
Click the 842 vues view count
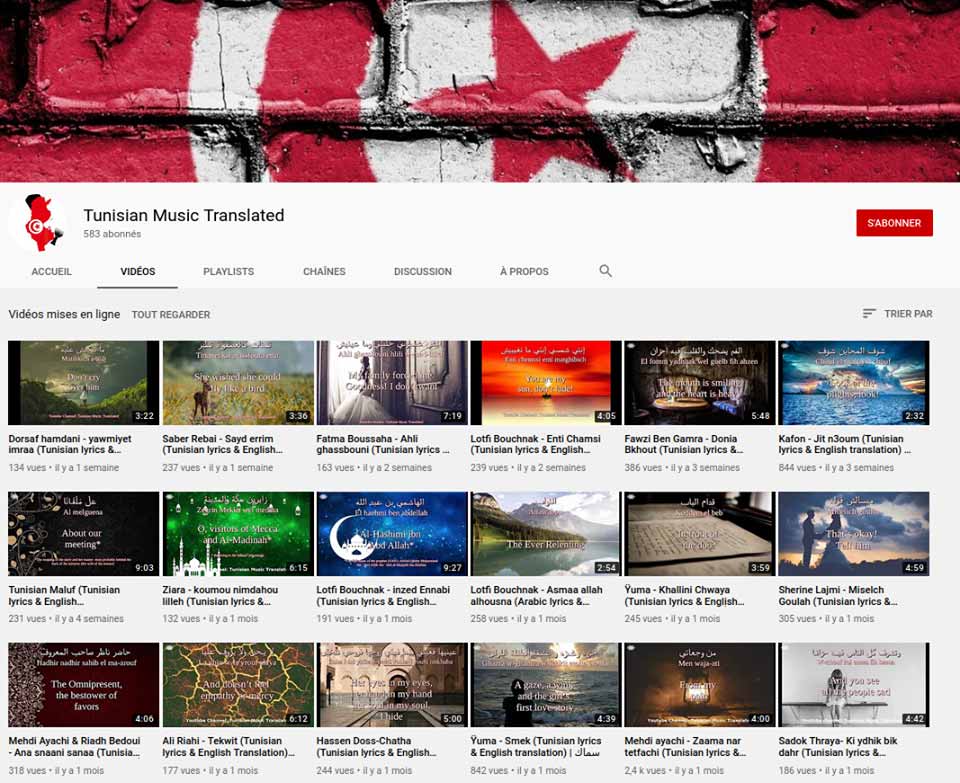coord(489,770)
